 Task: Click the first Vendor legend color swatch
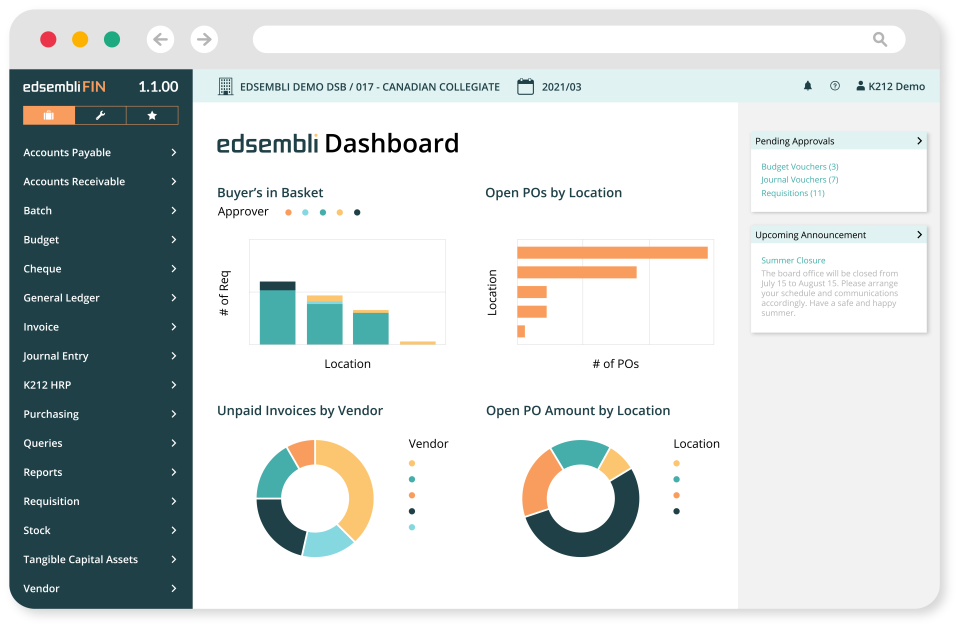click(412, 463)
